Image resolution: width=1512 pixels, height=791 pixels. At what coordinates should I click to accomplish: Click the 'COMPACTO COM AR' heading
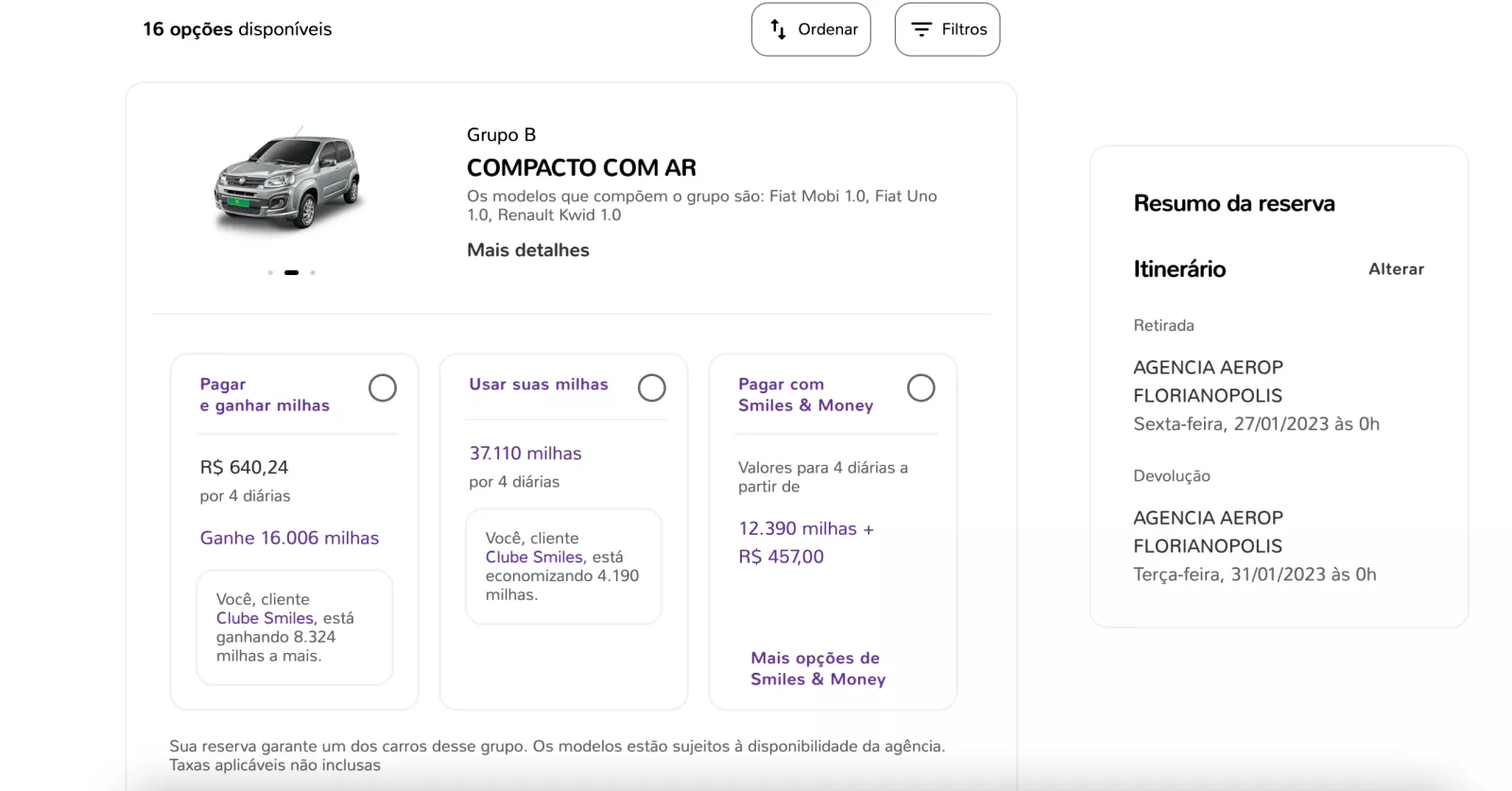coord(581,168)
